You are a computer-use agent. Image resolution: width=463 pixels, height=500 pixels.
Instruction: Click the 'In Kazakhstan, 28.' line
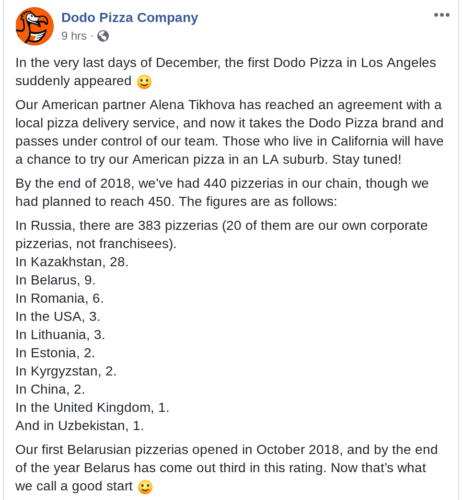click(72, 262)
